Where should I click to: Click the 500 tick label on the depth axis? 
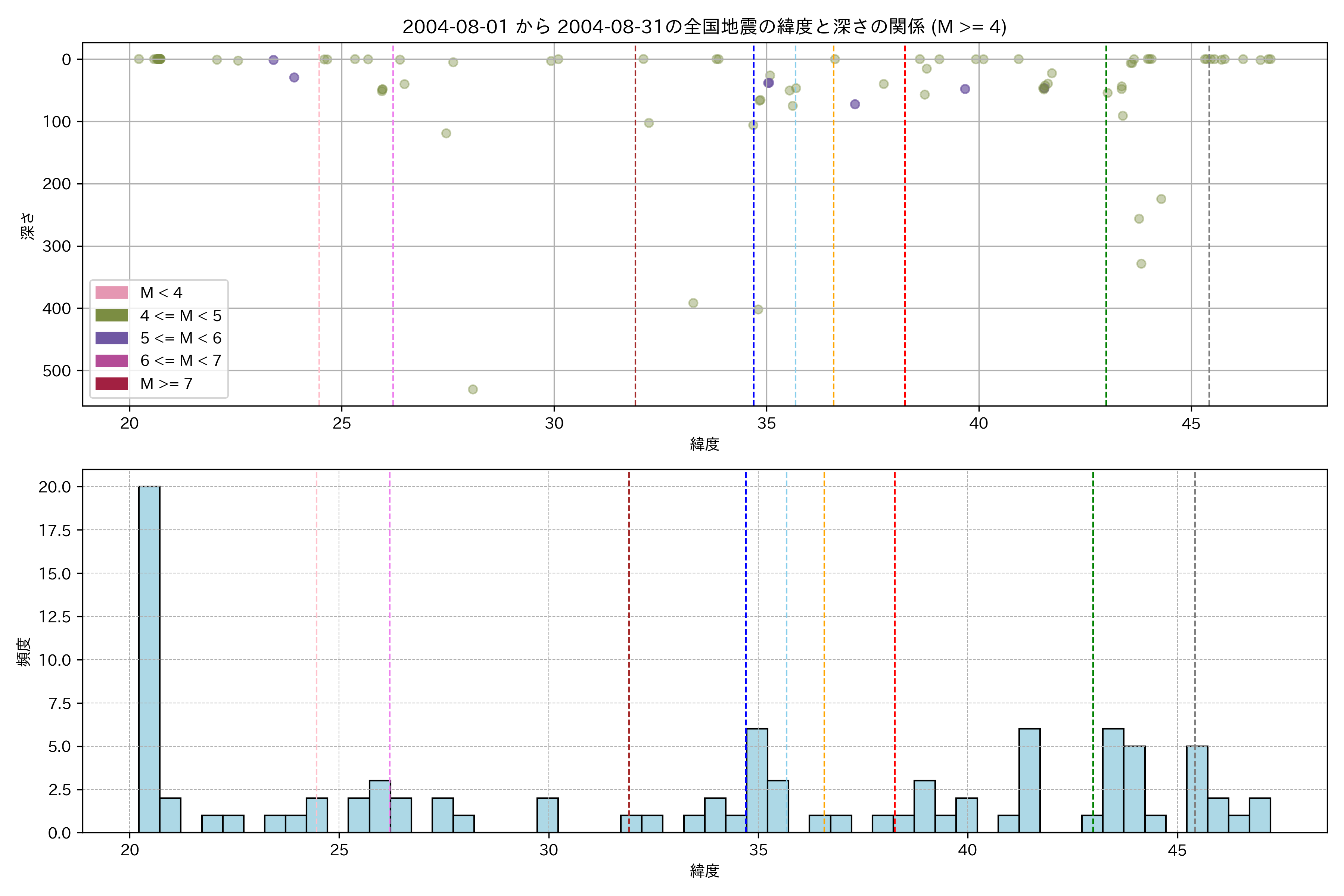[x=57, y=371]
